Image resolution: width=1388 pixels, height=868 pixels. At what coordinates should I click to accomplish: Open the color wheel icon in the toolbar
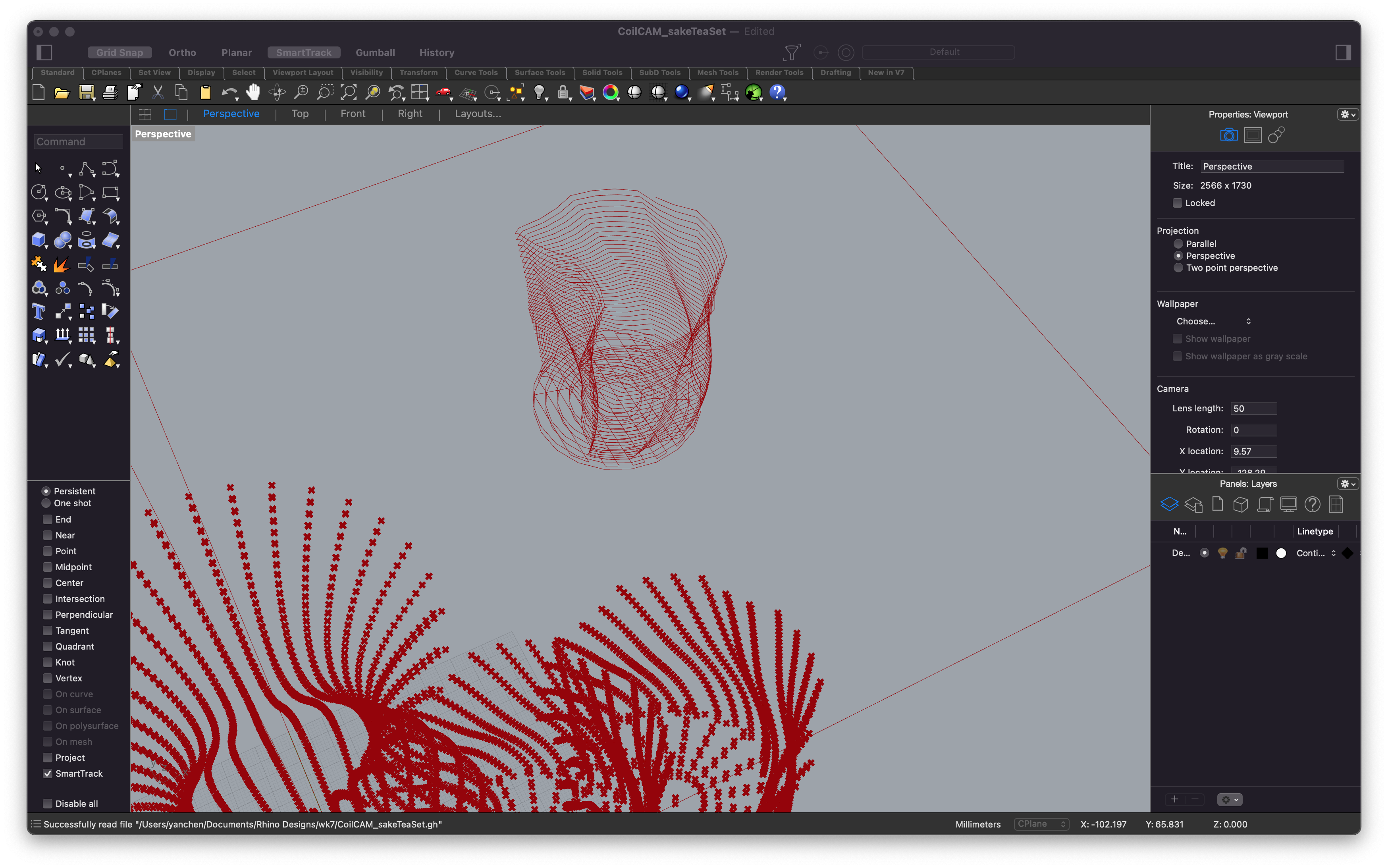(x=611, y=92)
